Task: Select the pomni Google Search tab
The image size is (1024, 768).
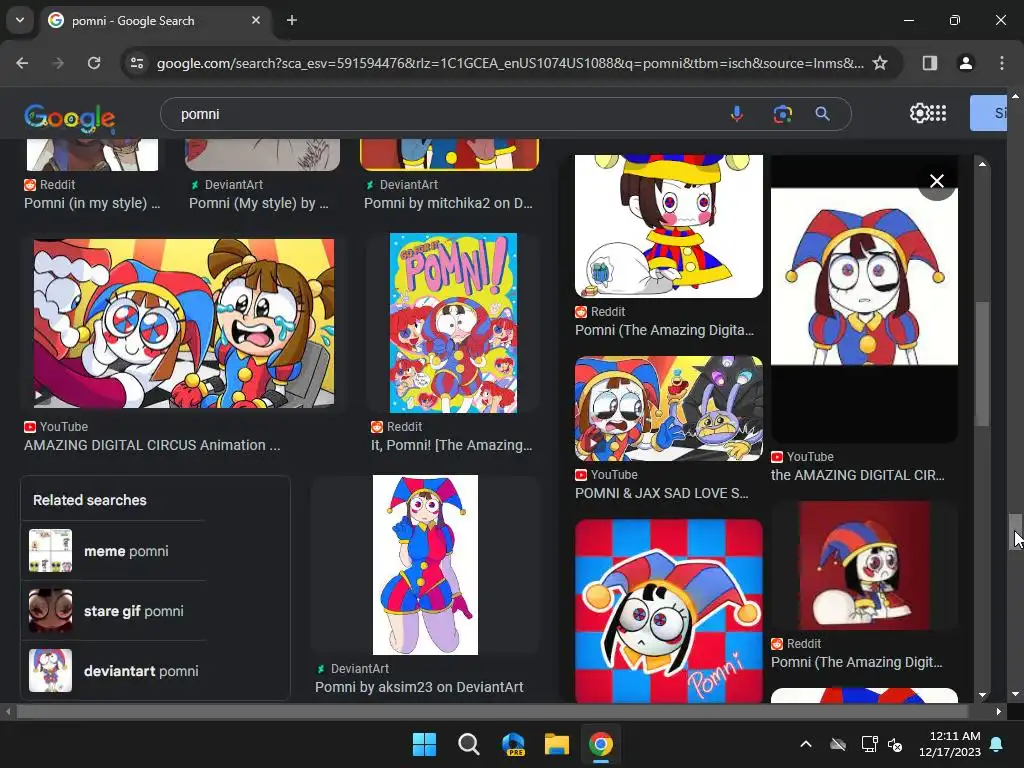Action: (x=155, y=20)
